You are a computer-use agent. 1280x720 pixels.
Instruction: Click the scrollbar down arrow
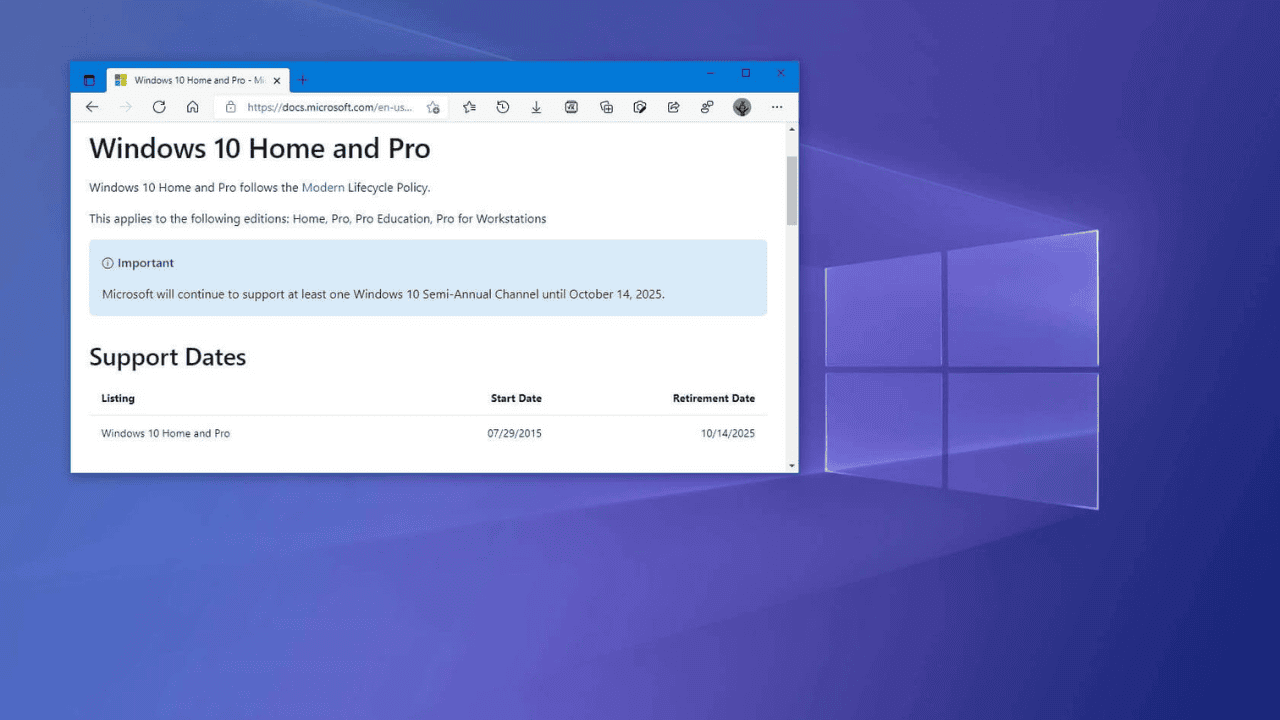(x=792, y=465)
